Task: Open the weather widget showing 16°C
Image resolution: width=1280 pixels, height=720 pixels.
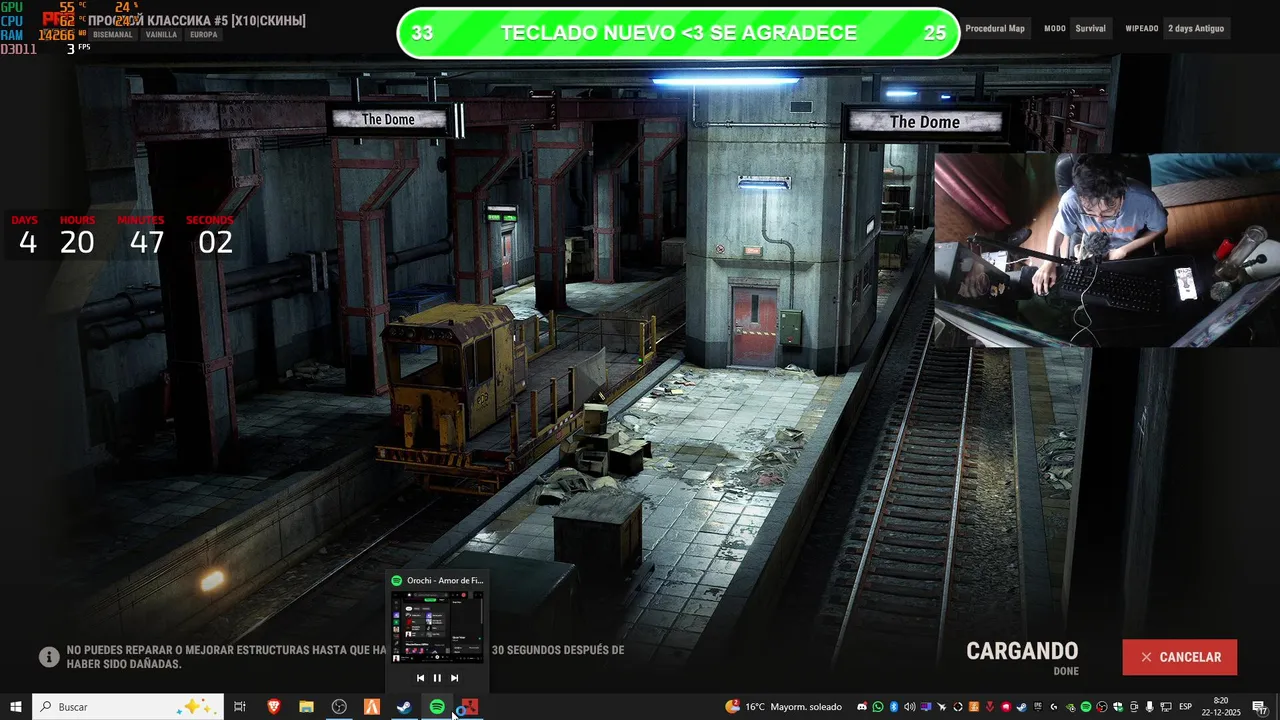Action: pos(784,707)
